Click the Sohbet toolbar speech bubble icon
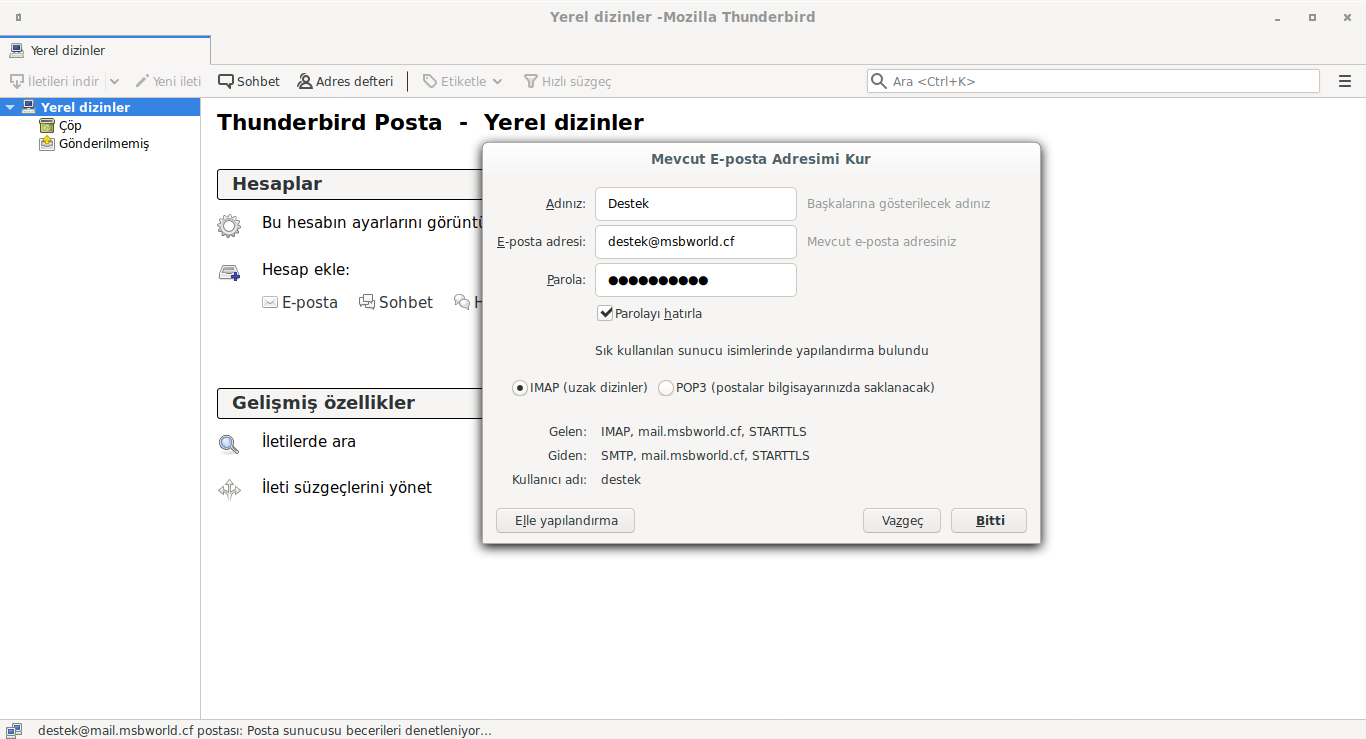This screenshot has width=1366, height=739. (x=226, y=81)
